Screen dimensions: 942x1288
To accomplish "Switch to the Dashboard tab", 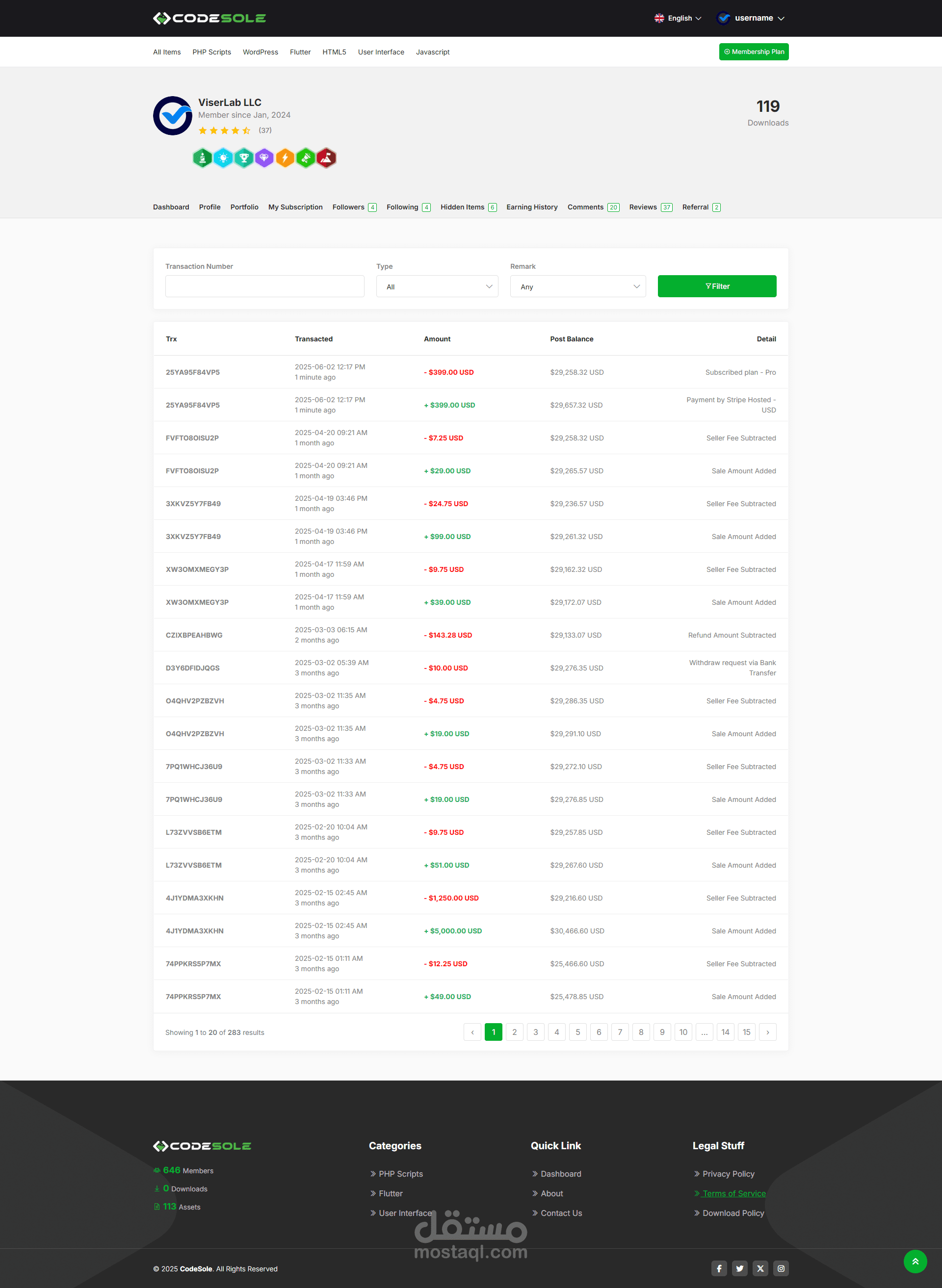I will (171, 207).
